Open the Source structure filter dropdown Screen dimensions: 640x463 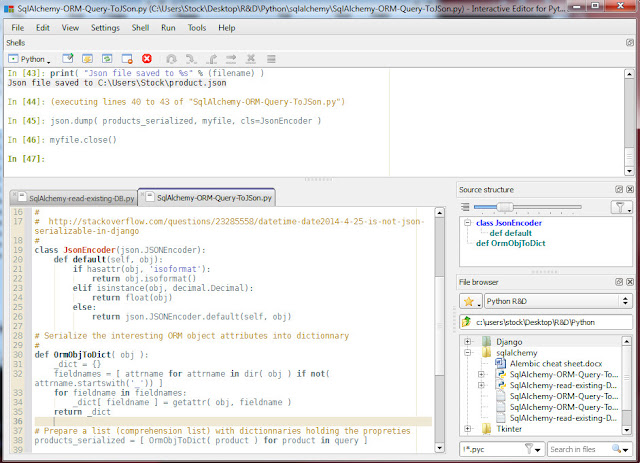[621, 207]
